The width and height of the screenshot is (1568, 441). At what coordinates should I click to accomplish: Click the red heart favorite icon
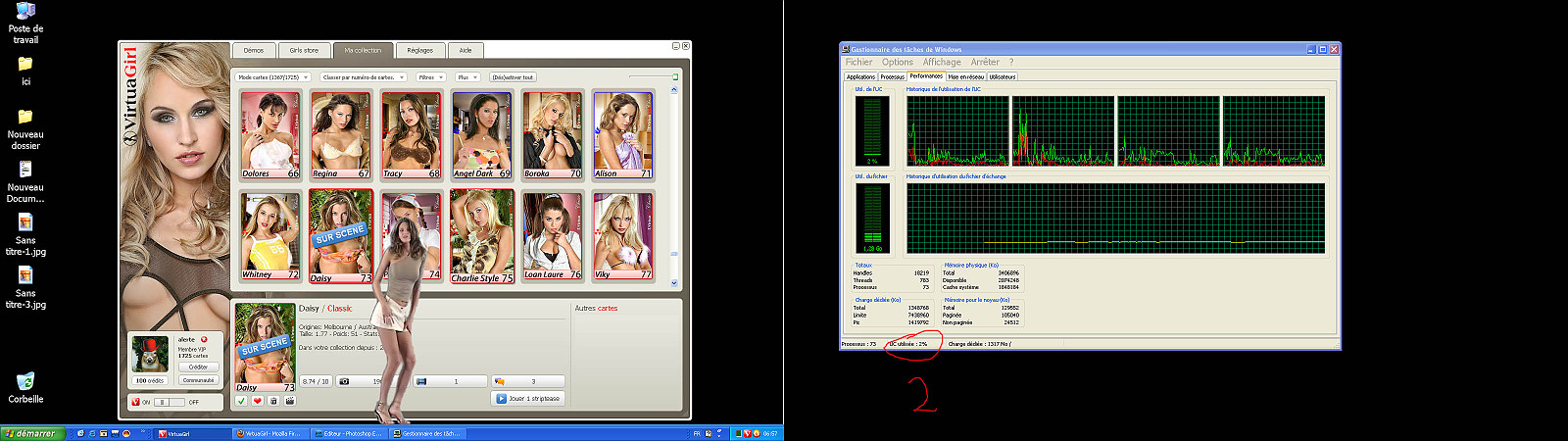click(258, 401)
